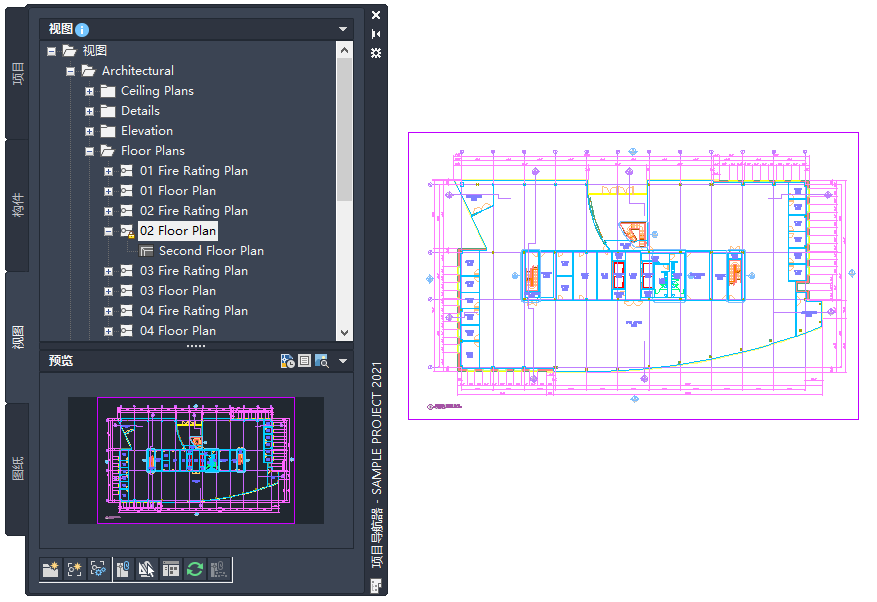The width and height of the screenshot is (877, 602).
Task: Click the Elevation folder icon
Action: (108, 131)
